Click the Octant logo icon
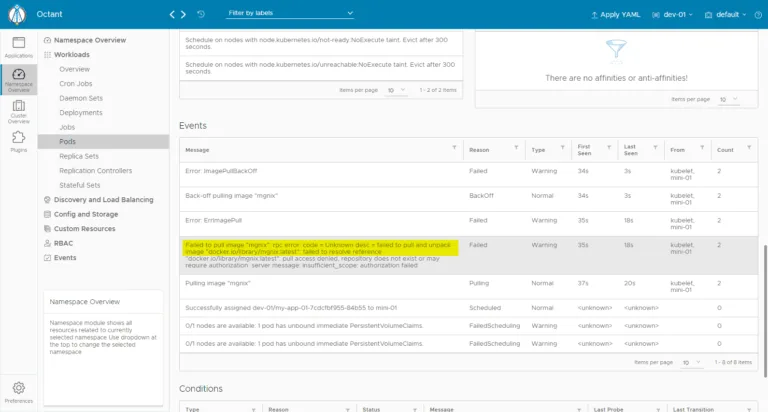768x412 pixels. pyautogui.click(x=17, y=14)
